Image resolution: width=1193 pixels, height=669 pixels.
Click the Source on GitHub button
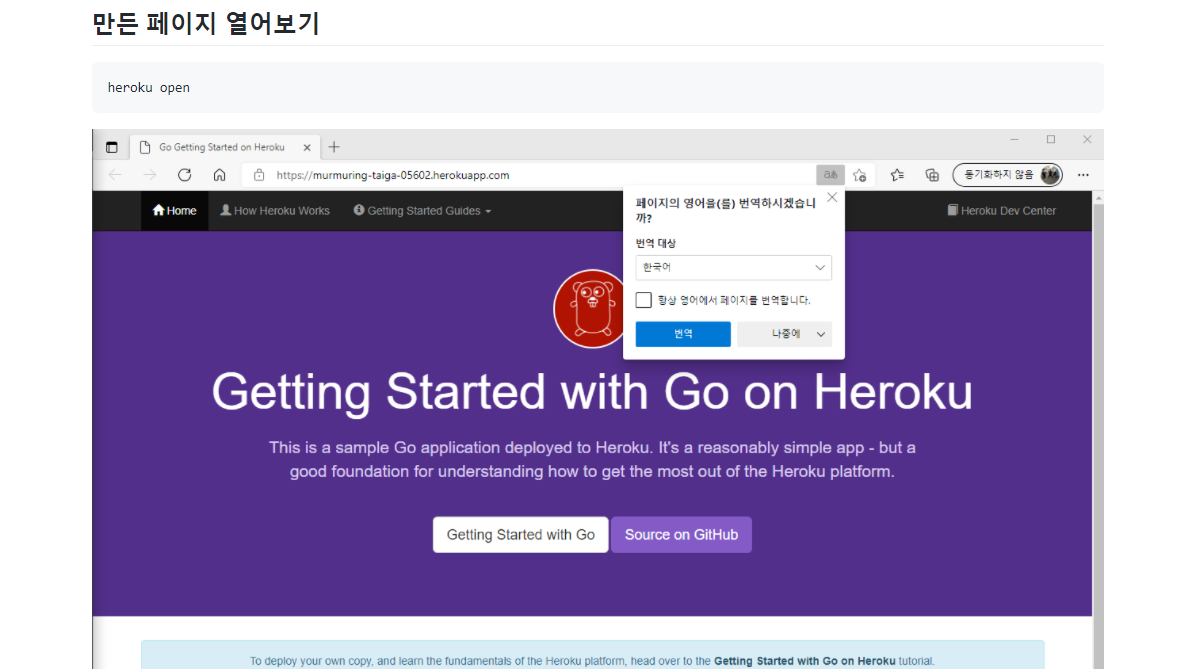tap(681, 535)
